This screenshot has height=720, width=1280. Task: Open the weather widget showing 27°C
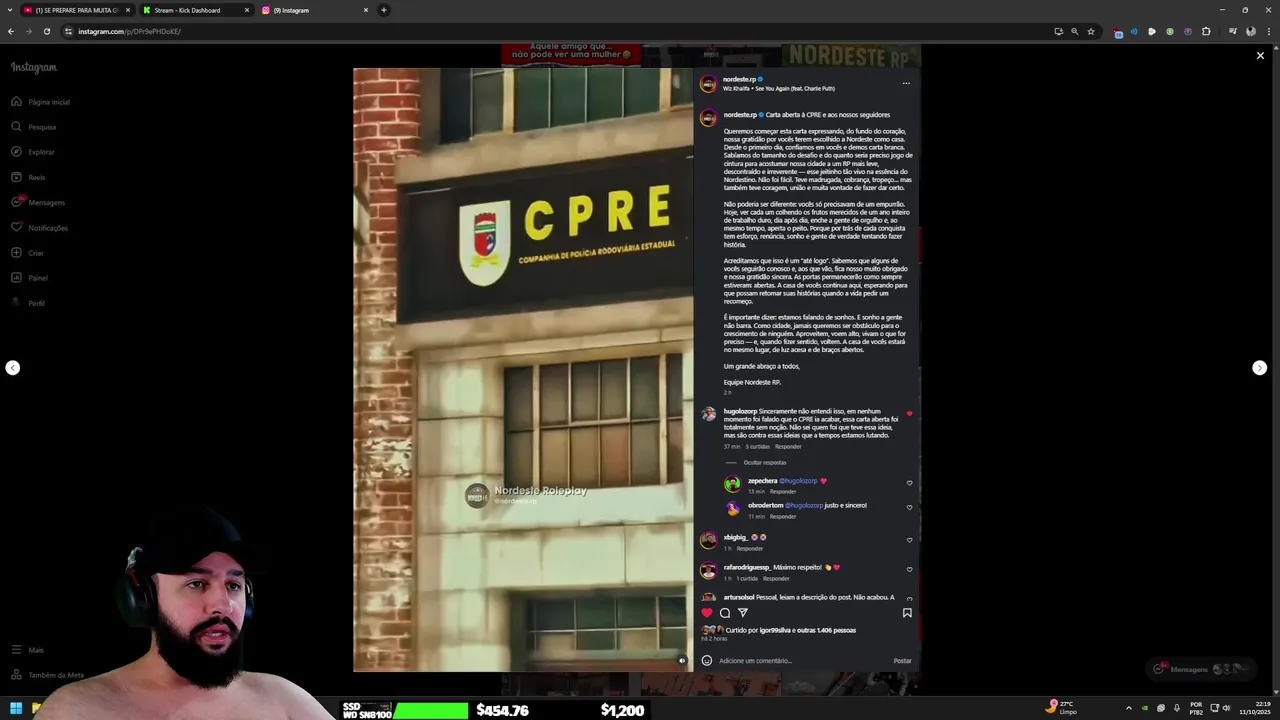tap(1061, 708)
